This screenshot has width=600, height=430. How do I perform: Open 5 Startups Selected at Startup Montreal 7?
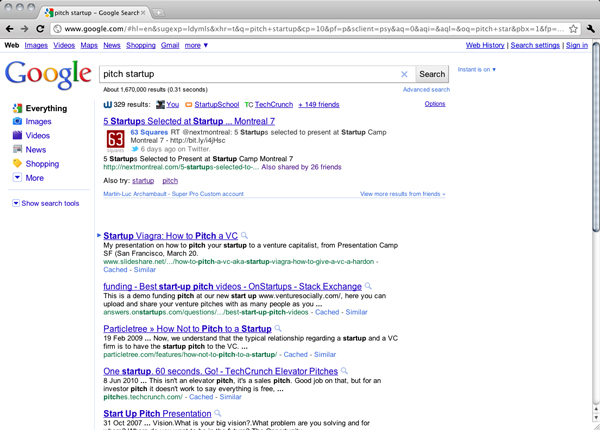(189, 121)
